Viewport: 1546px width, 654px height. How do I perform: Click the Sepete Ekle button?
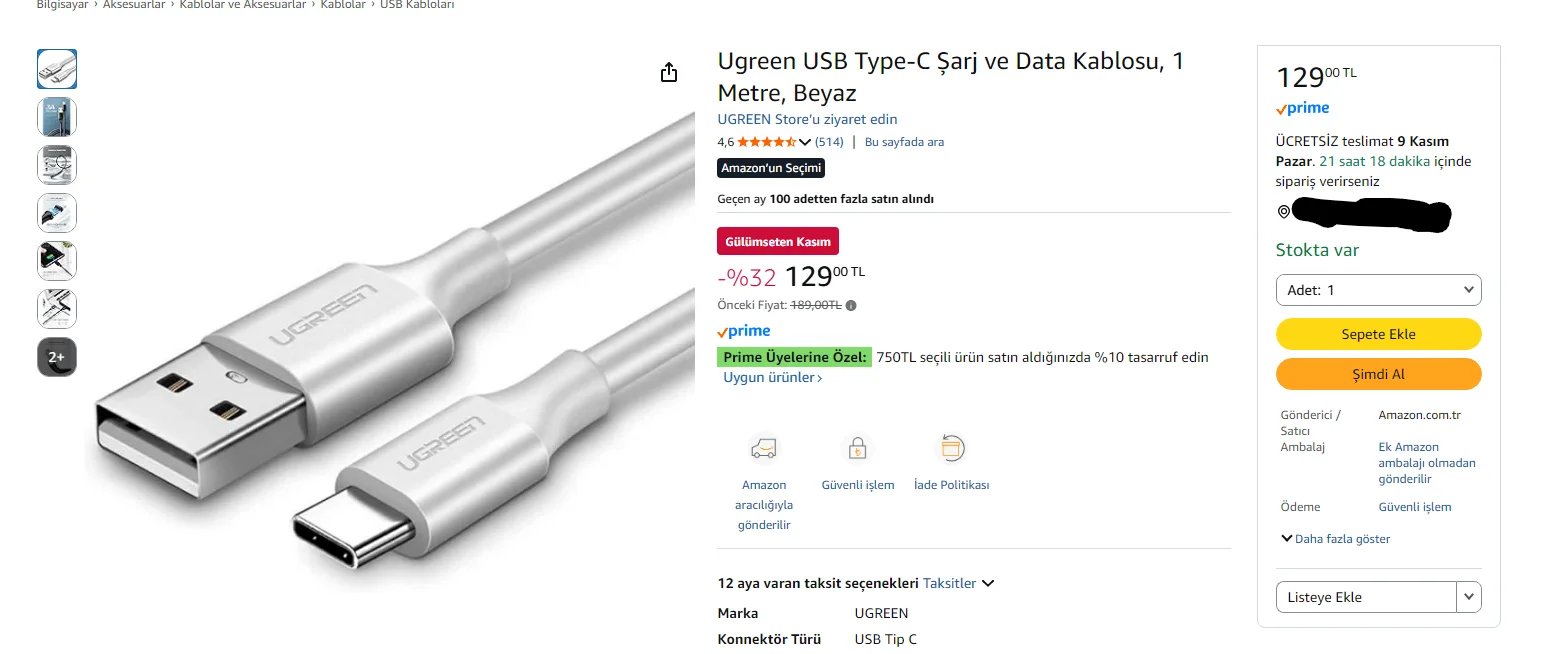(1378, 334)
